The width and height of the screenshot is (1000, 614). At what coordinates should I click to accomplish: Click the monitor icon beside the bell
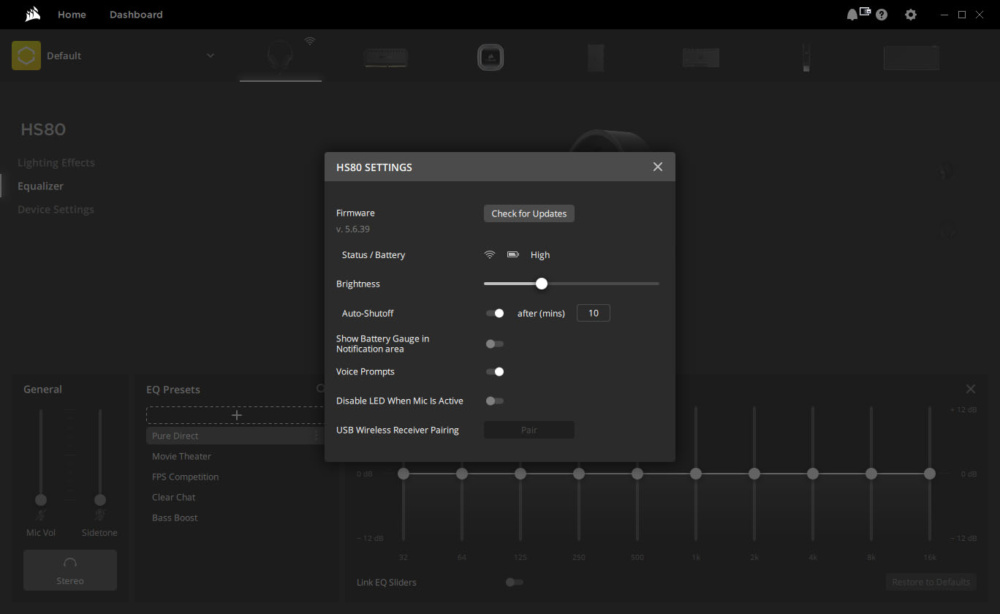tap(865, 11)
